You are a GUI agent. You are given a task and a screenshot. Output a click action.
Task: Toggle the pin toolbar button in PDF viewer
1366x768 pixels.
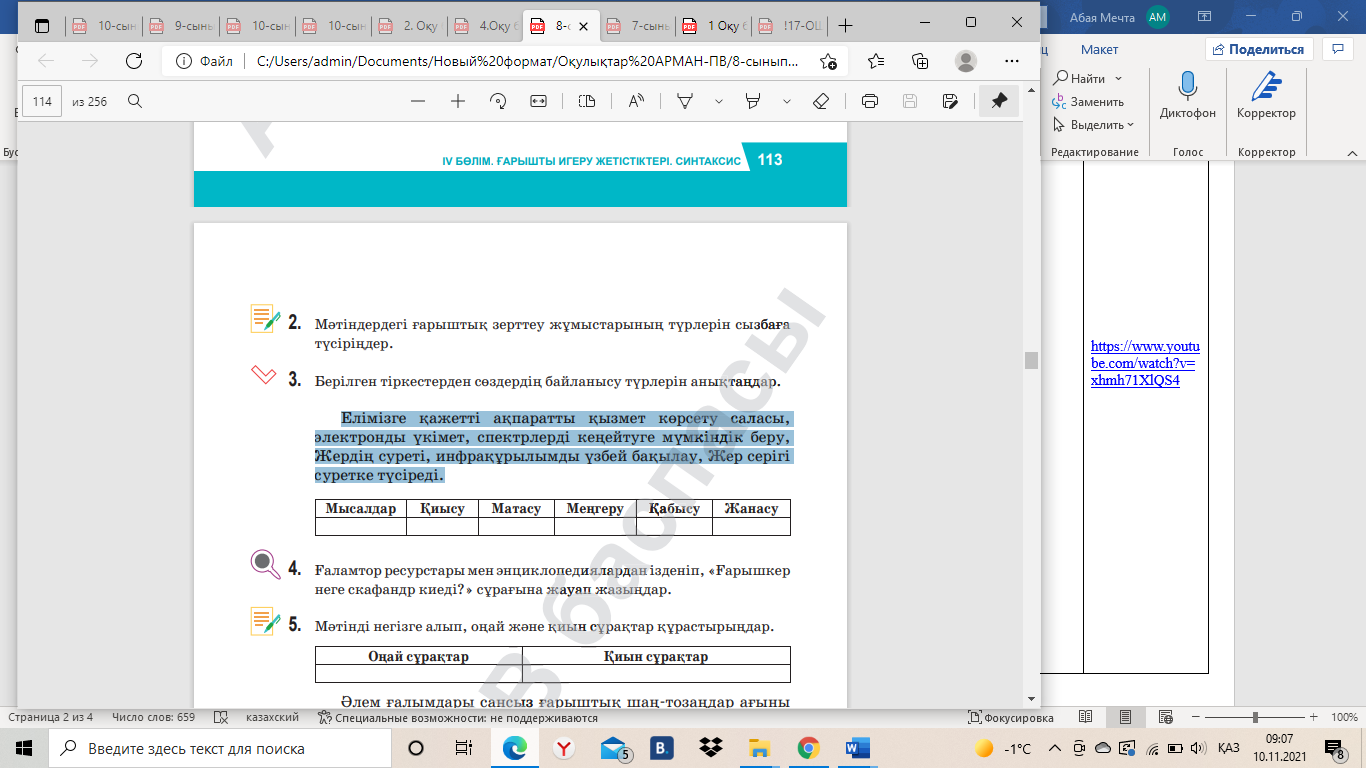click(998, 101)
